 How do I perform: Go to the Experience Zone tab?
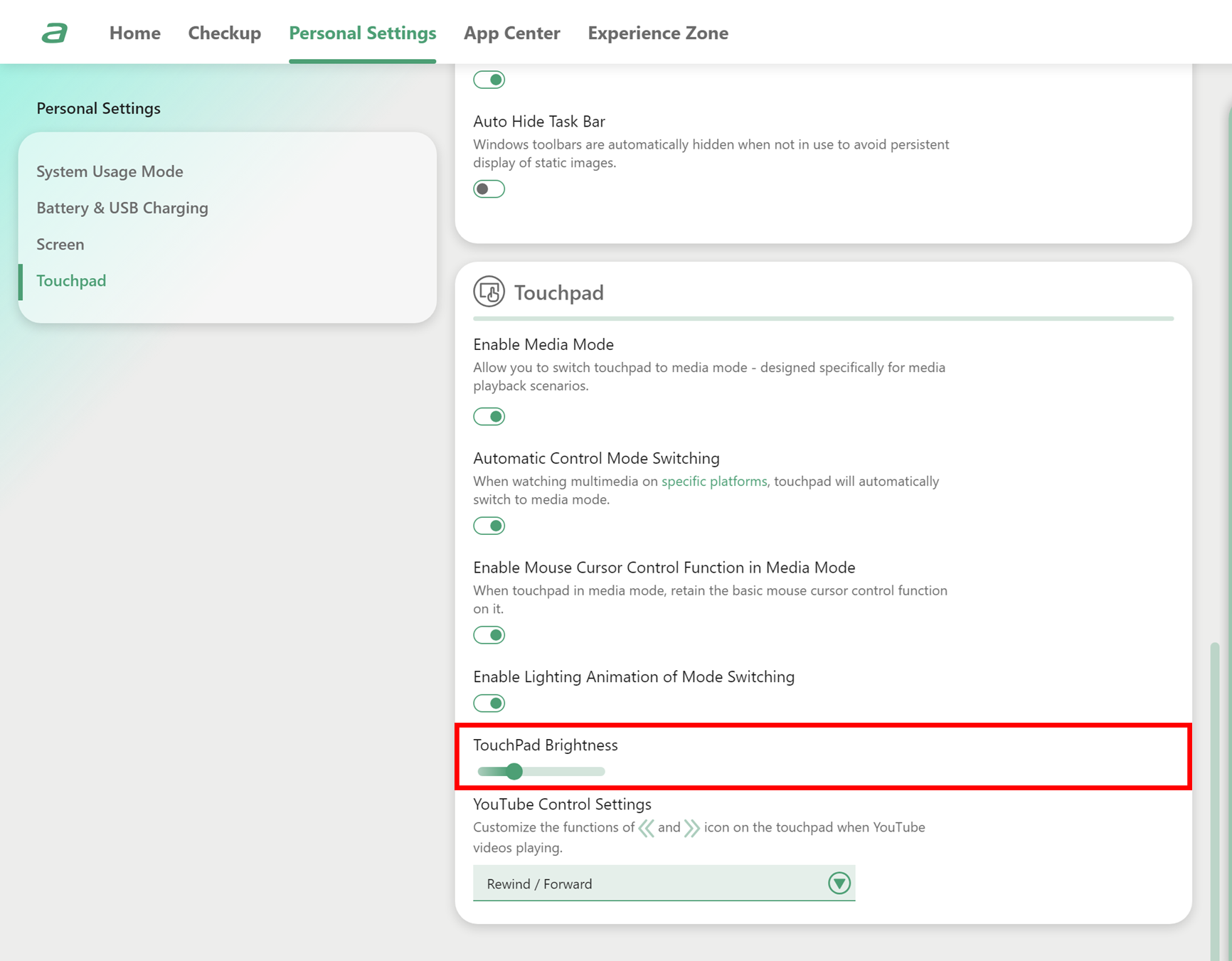pyautogui.click(x=658, y=33)
